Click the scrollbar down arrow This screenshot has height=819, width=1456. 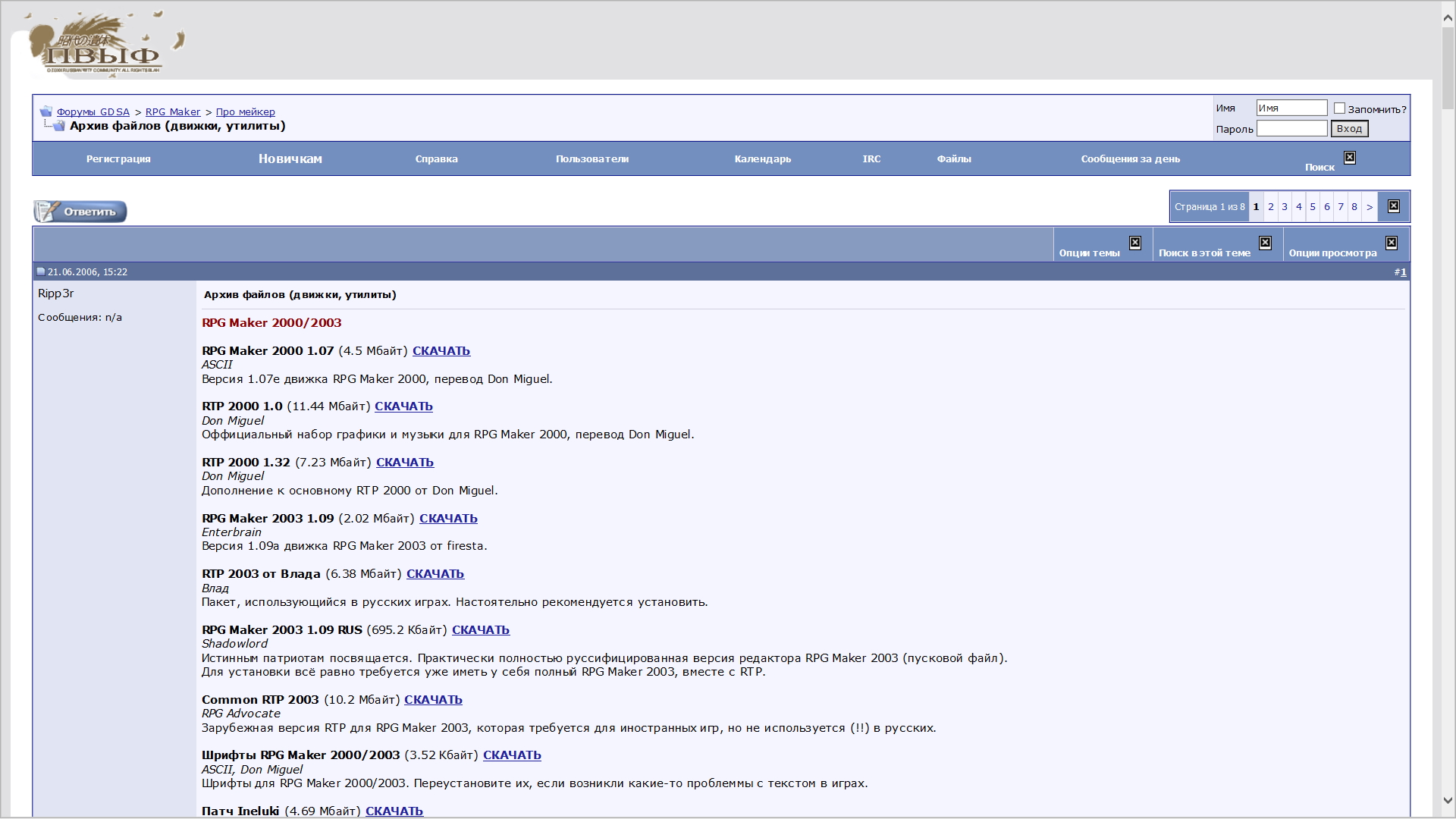1448,800
